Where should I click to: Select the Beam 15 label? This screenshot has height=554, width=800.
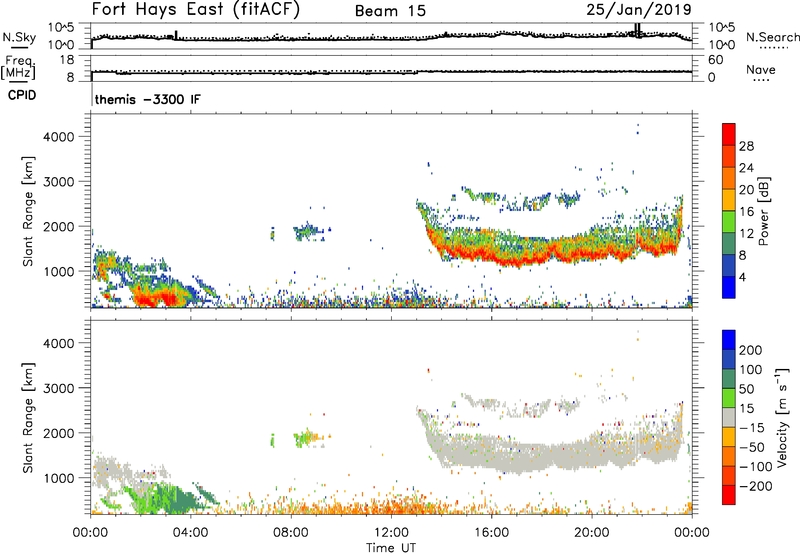pos(390,11)
